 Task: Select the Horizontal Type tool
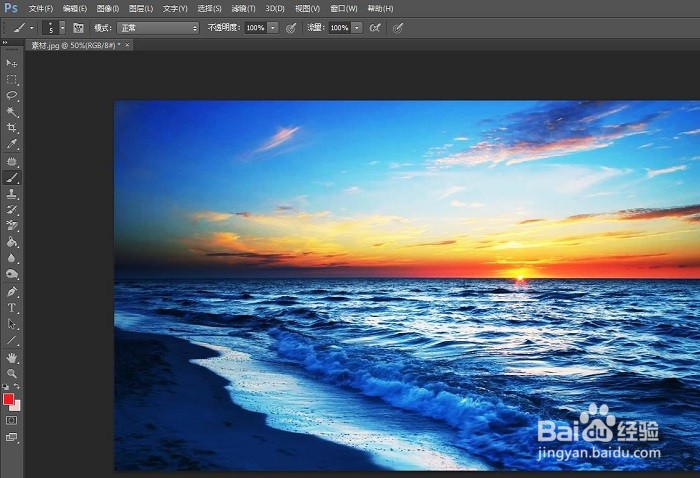pos(12,308)
